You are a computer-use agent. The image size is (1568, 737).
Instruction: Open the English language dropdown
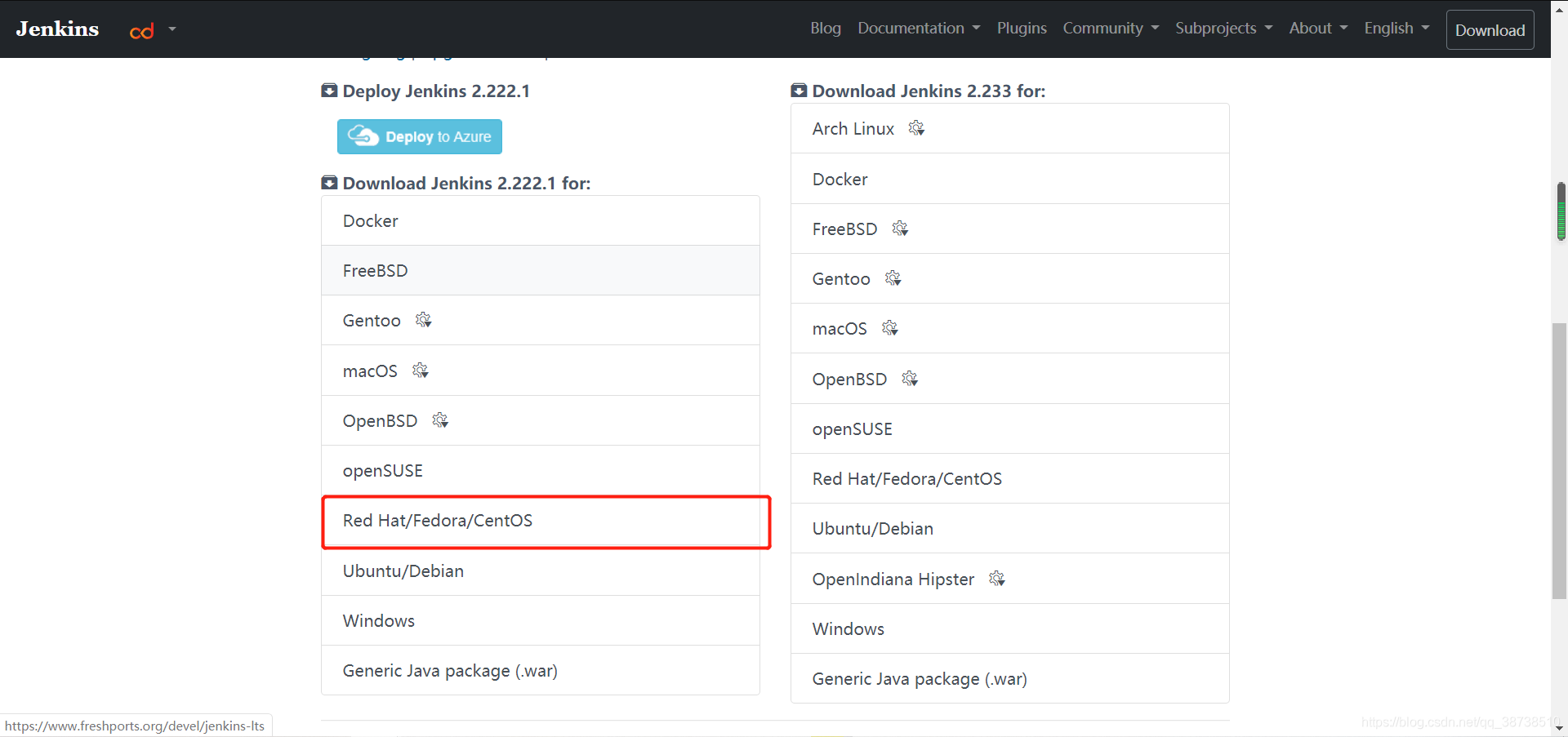1396,29
